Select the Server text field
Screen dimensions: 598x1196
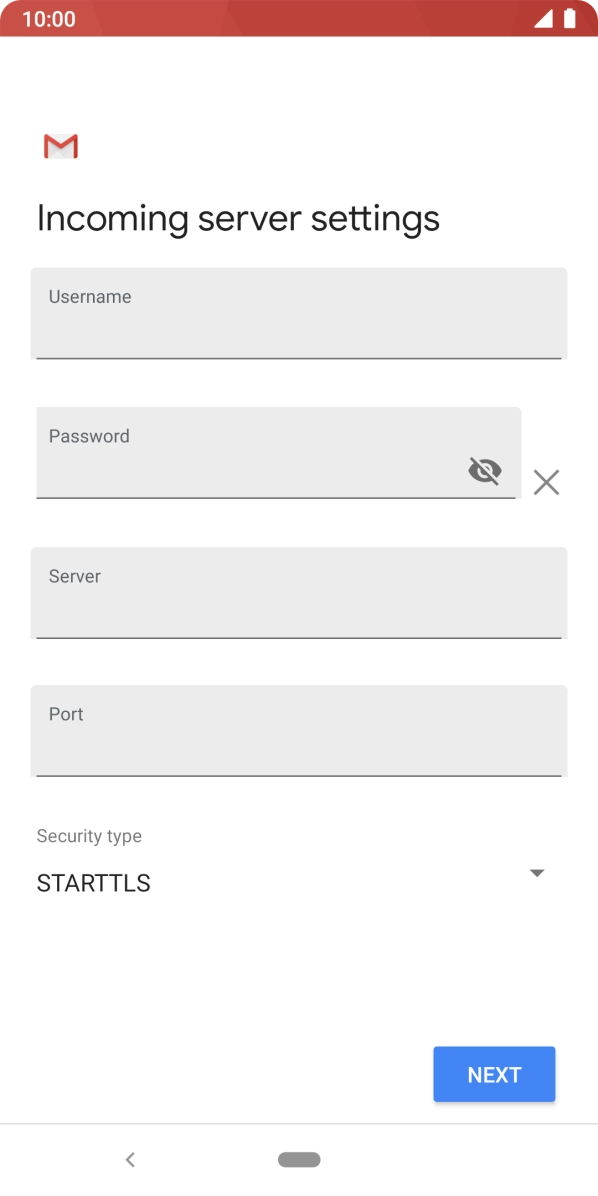coord(298,593)
